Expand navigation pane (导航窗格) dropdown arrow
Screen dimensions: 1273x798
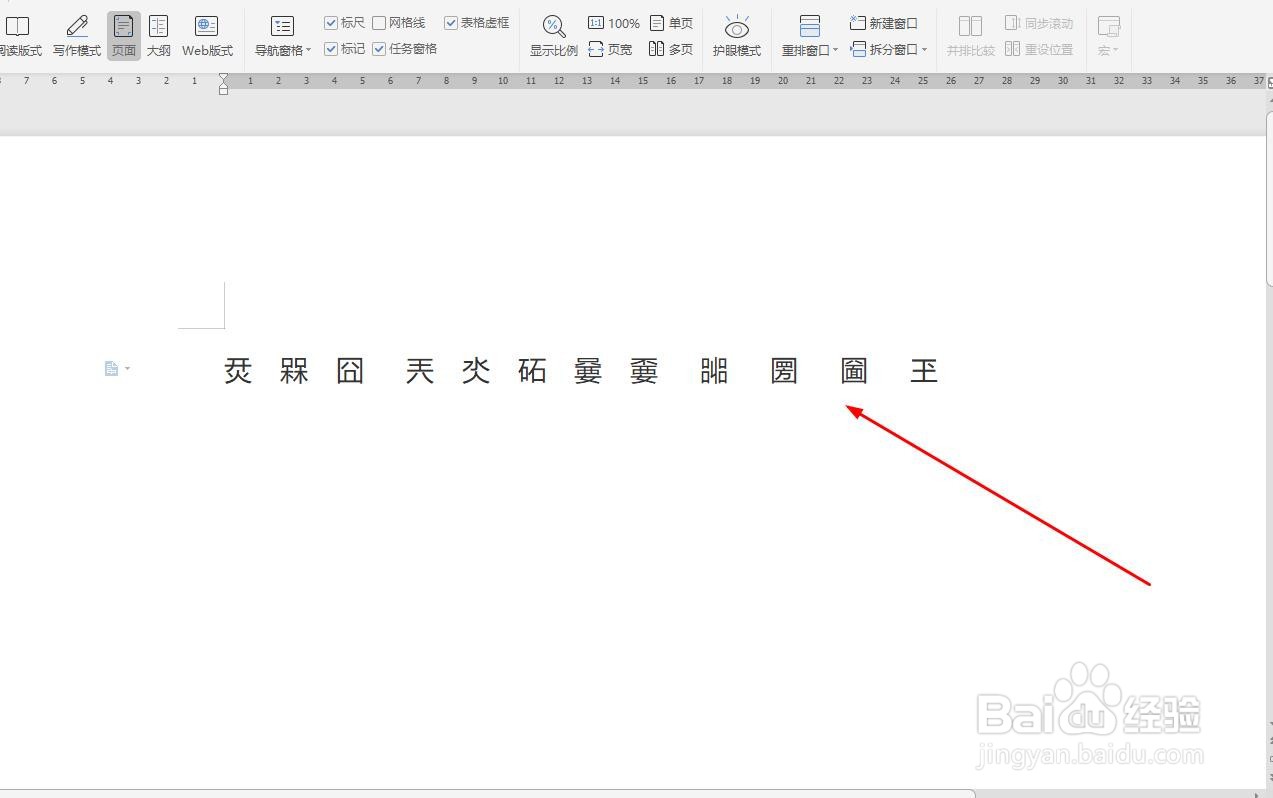(309, 50)
